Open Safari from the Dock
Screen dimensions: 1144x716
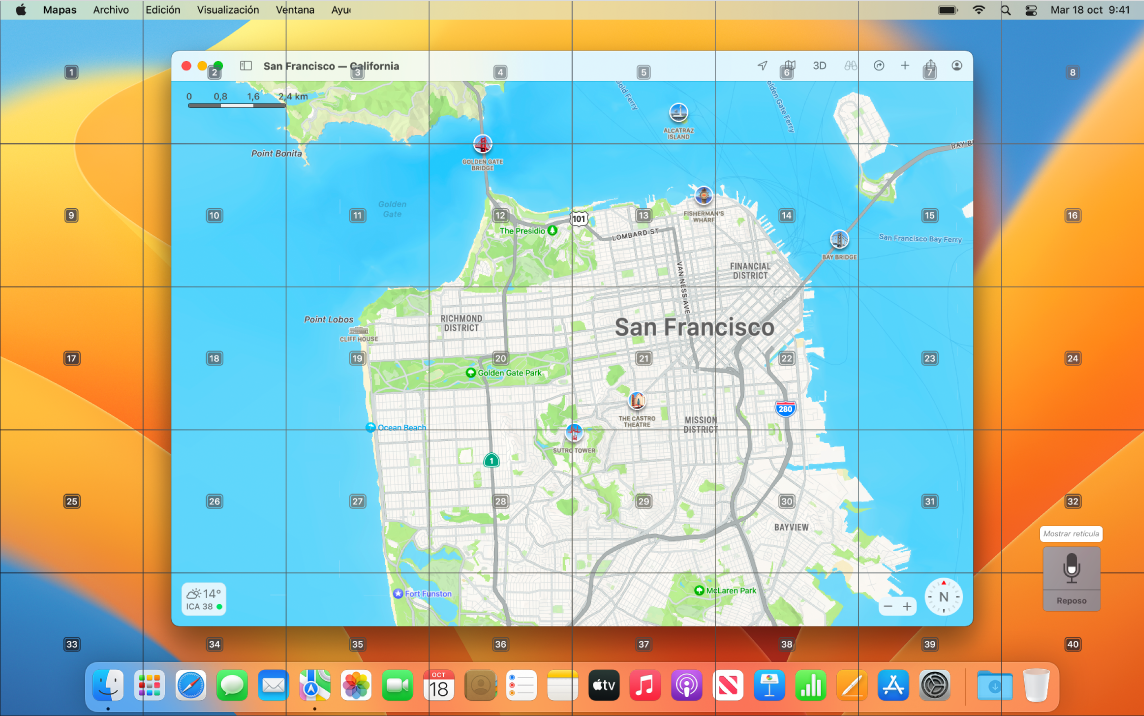190,686
